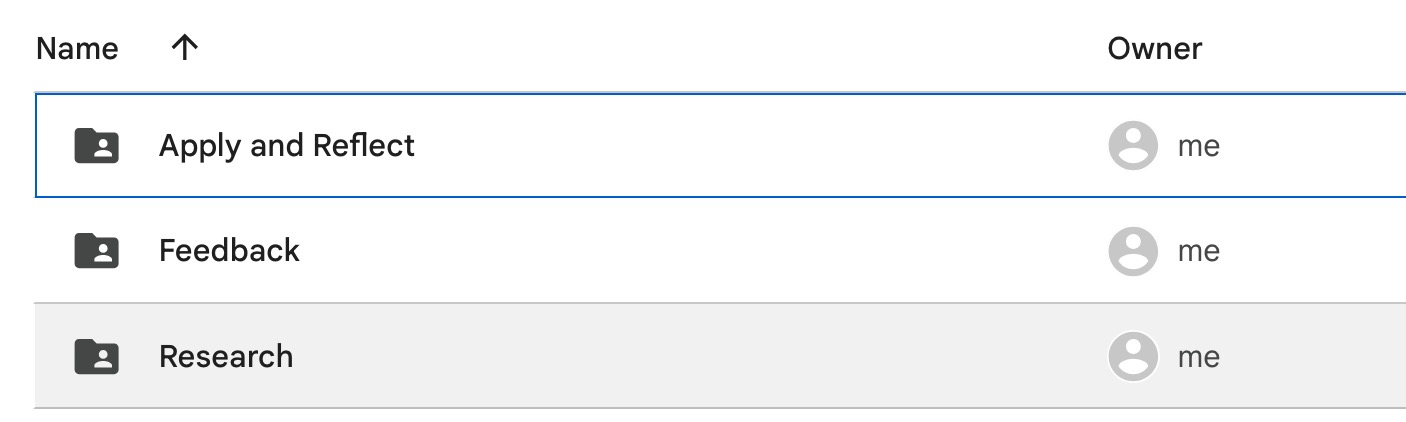Click the "me" owner text in the Feedback row
Image resolution: width=1406 pixels, height=422 pixels.
pyautogui.click(x=1198, y=250)
